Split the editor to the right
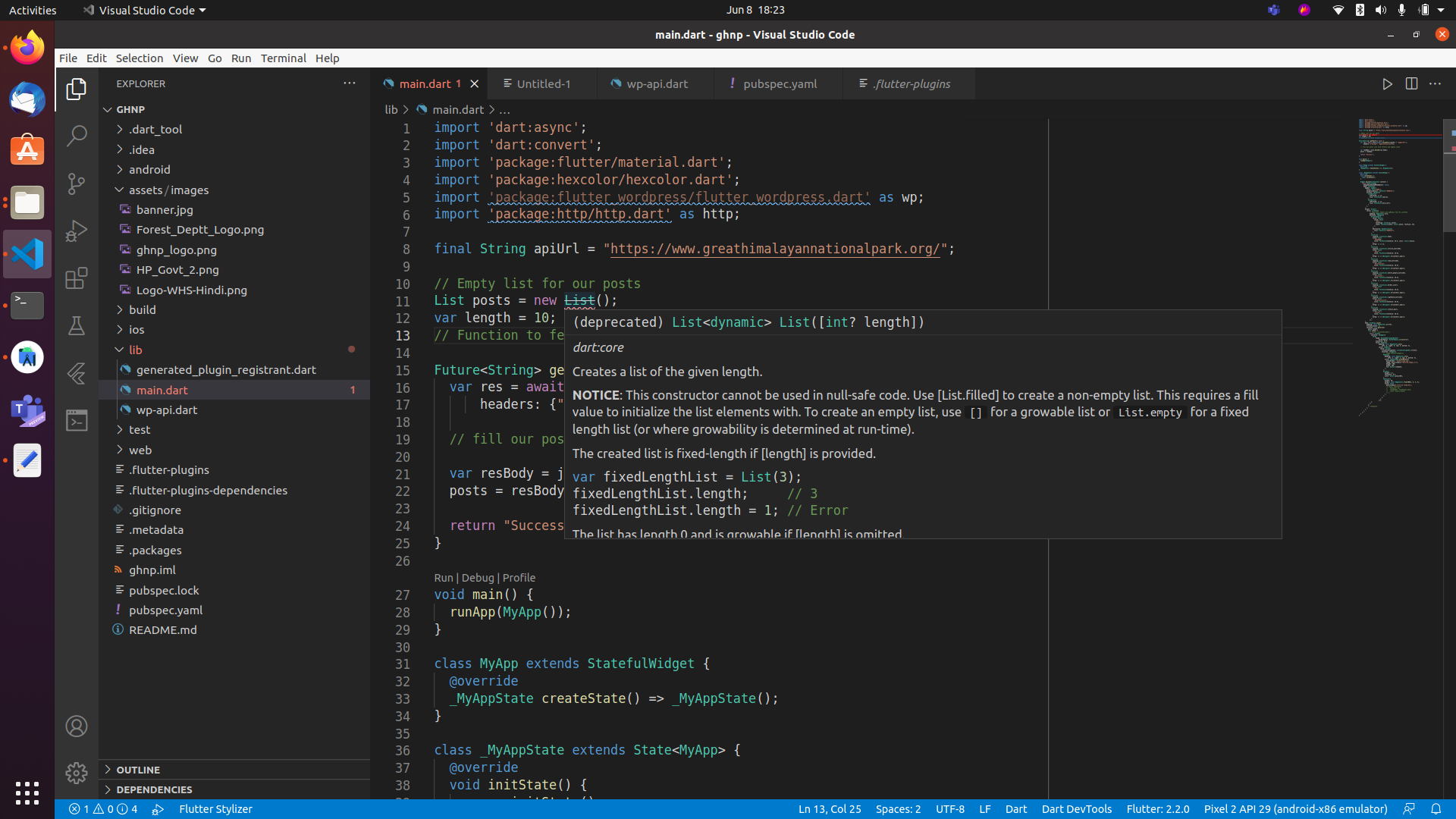 (x=1411, y=84)
